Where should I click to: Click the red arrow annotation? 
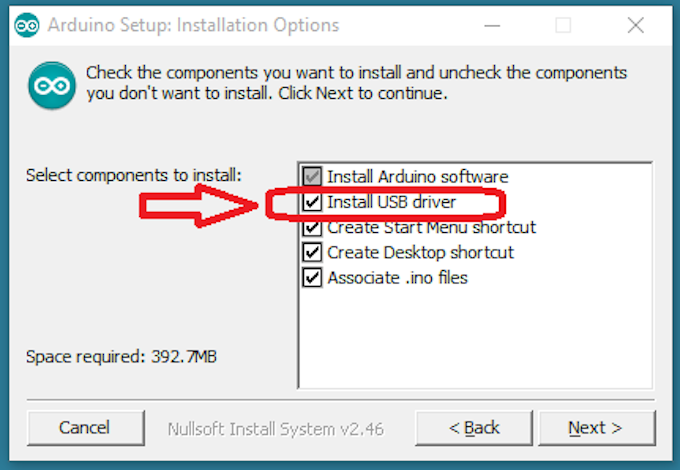(x=200, y=206)
